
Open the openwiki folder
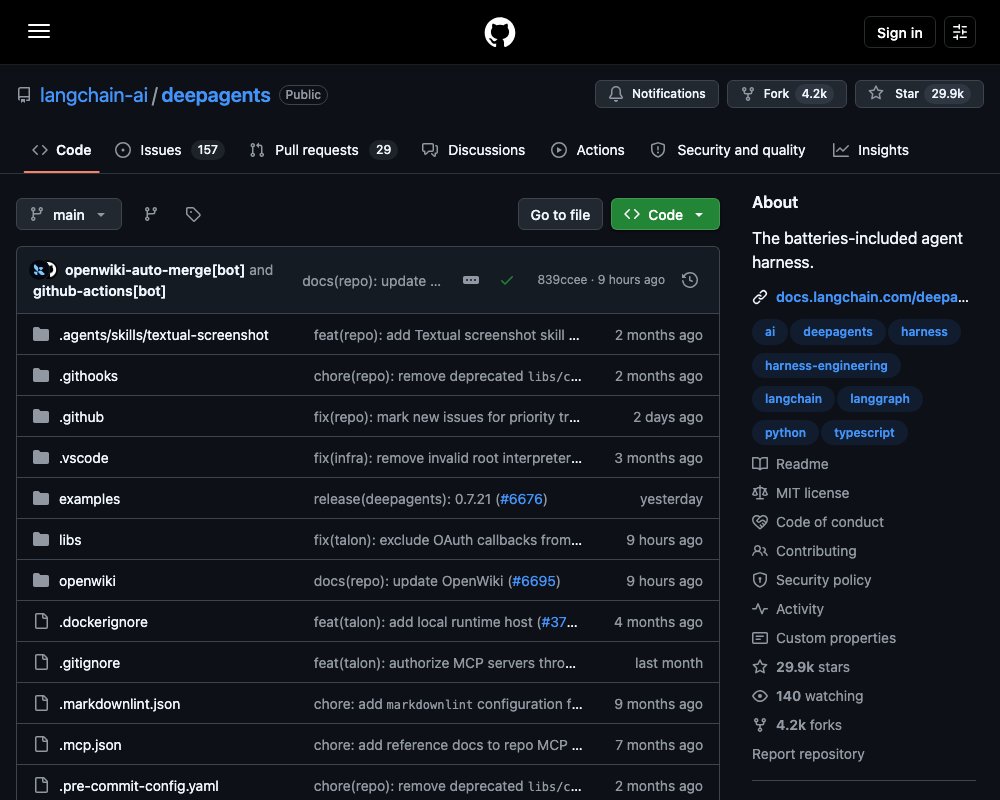pyautogui.click(x=87, y=581)
